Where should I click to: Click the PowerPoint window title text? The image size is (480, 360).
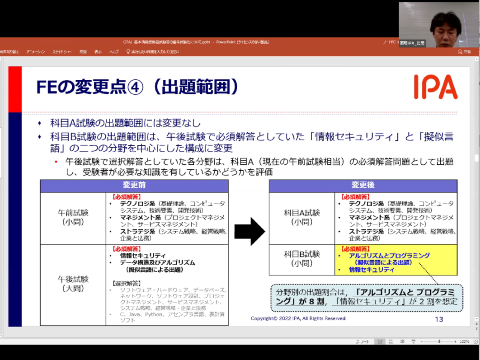pos(196,42)
